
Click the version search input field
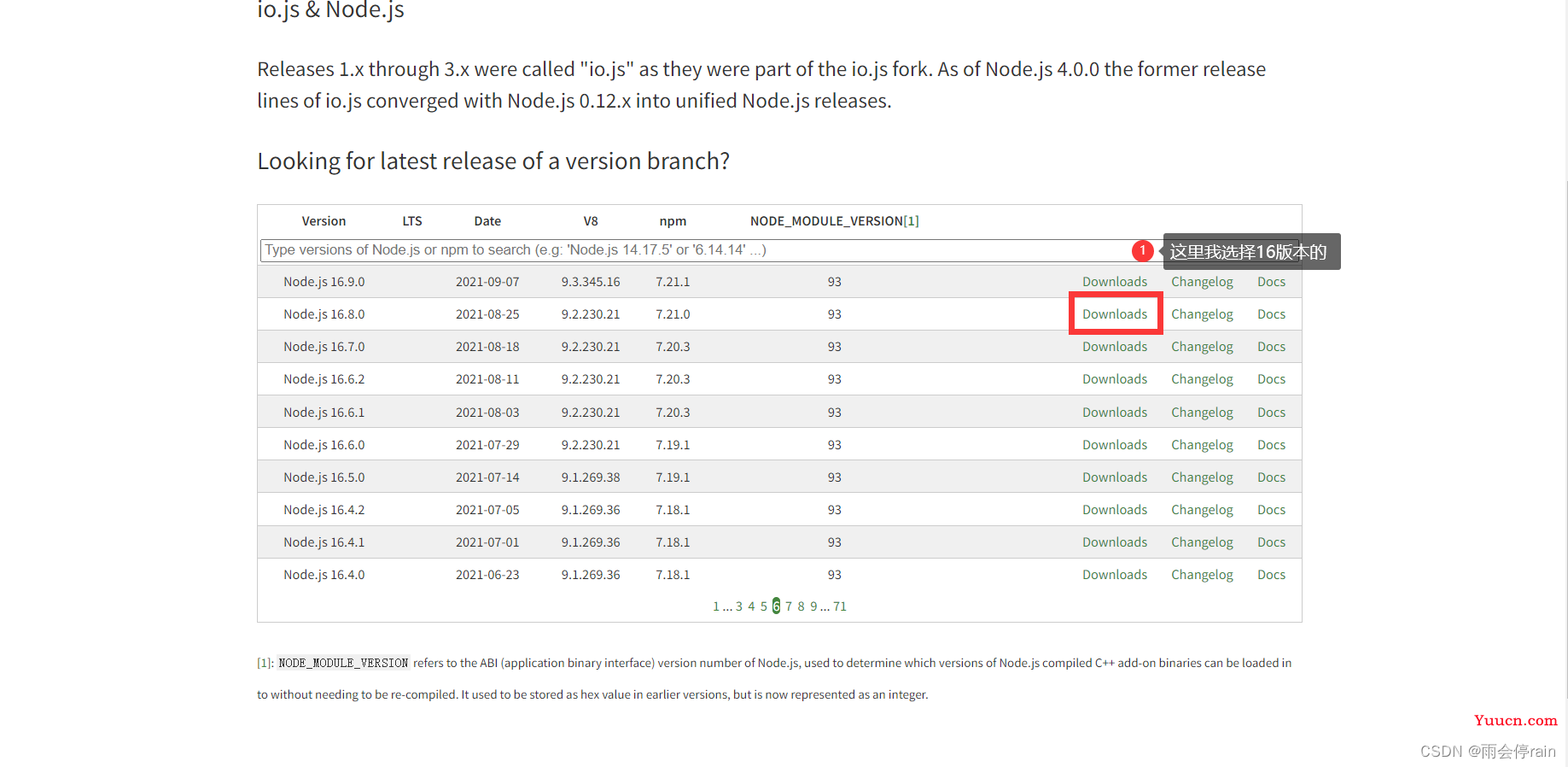click(779, 250)
